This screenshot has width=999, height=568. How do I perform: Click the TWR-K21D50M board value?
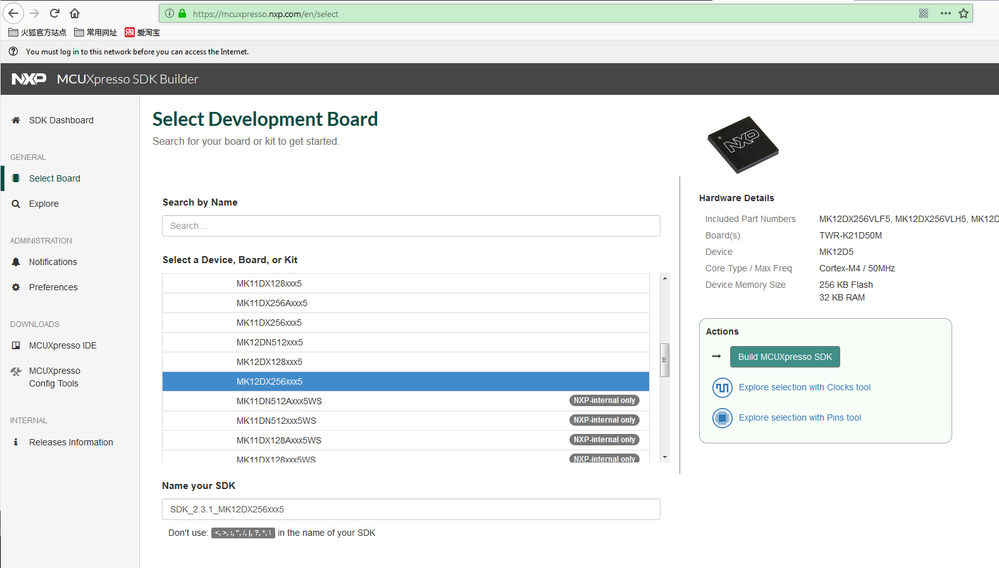(851, 235)
